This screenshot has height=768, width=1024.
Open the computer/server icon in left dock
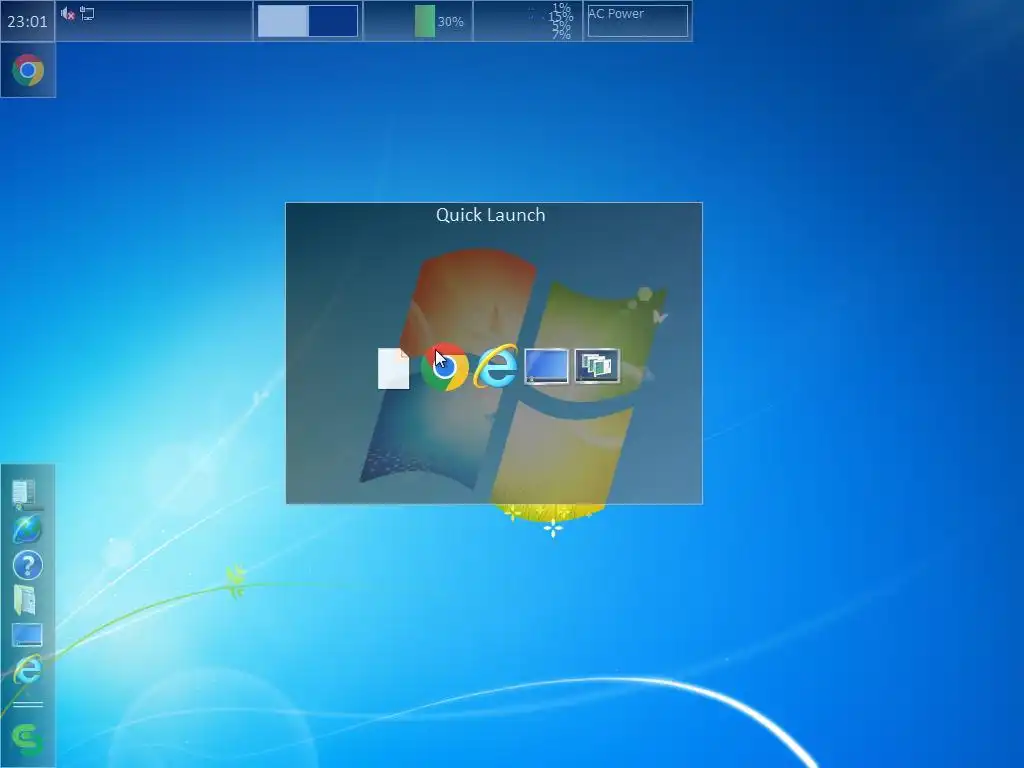(x=26, y=495)
